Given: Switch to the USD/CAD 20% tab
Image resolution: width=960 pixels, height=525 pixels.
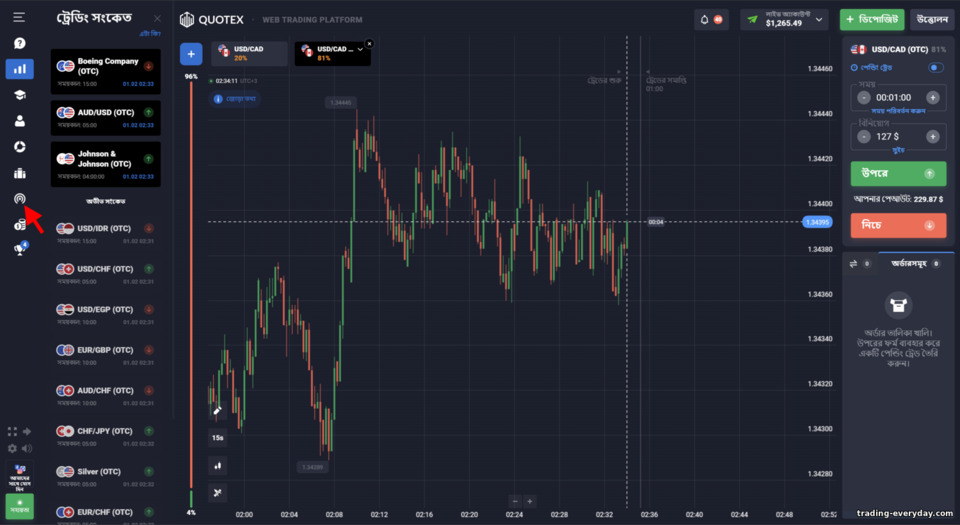Looking at the screenshot, I should 249,53.
